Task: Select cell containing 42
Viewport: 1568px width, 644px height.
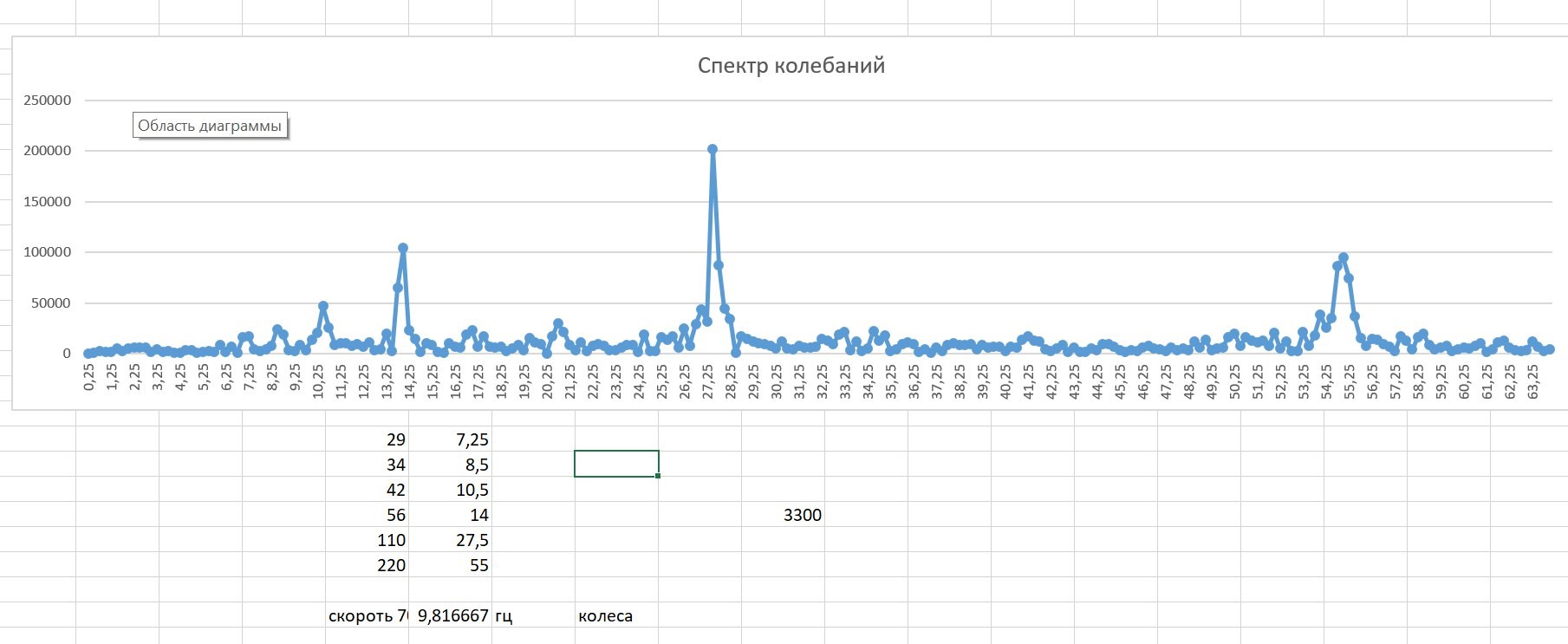Action: tap(367, 490)
